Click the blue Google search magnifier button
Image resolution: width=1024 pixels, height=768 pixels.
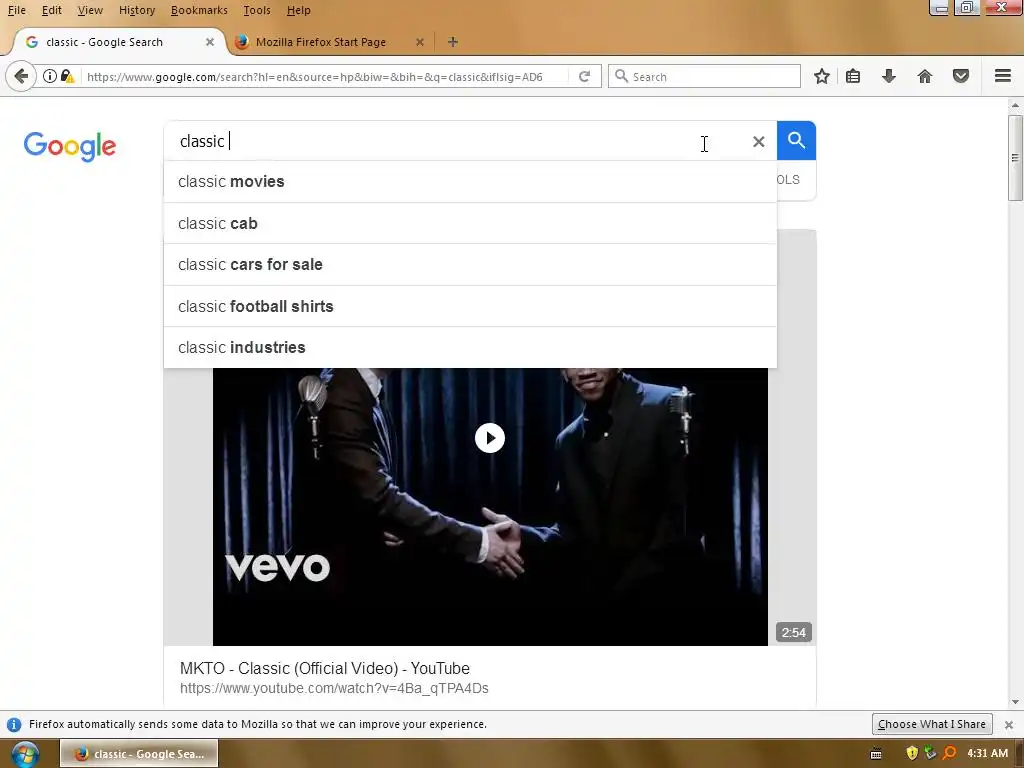pyautogui.click(x=796, y=140)
